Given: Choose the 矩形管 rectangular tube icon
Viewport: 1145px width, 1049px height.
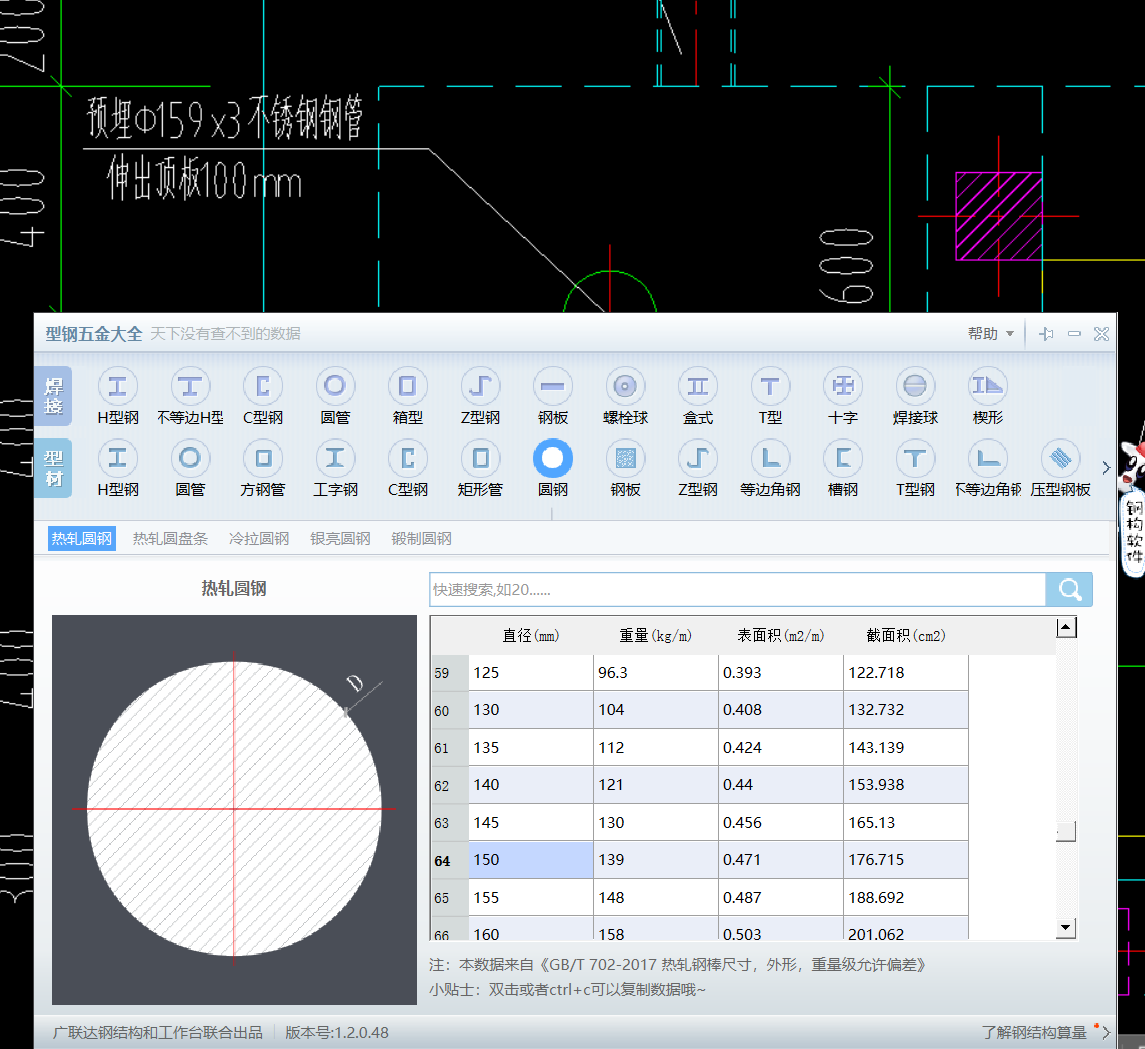Looking at the screenshot, I should [480, 458].
